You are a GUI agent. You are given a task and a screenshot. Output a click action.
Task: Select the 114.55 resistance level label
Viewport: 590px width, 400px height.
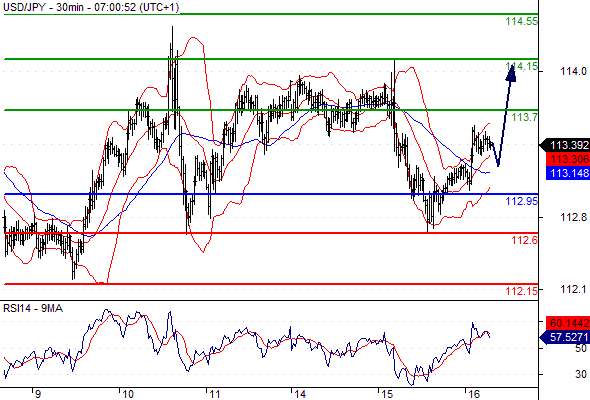point(522,21)
